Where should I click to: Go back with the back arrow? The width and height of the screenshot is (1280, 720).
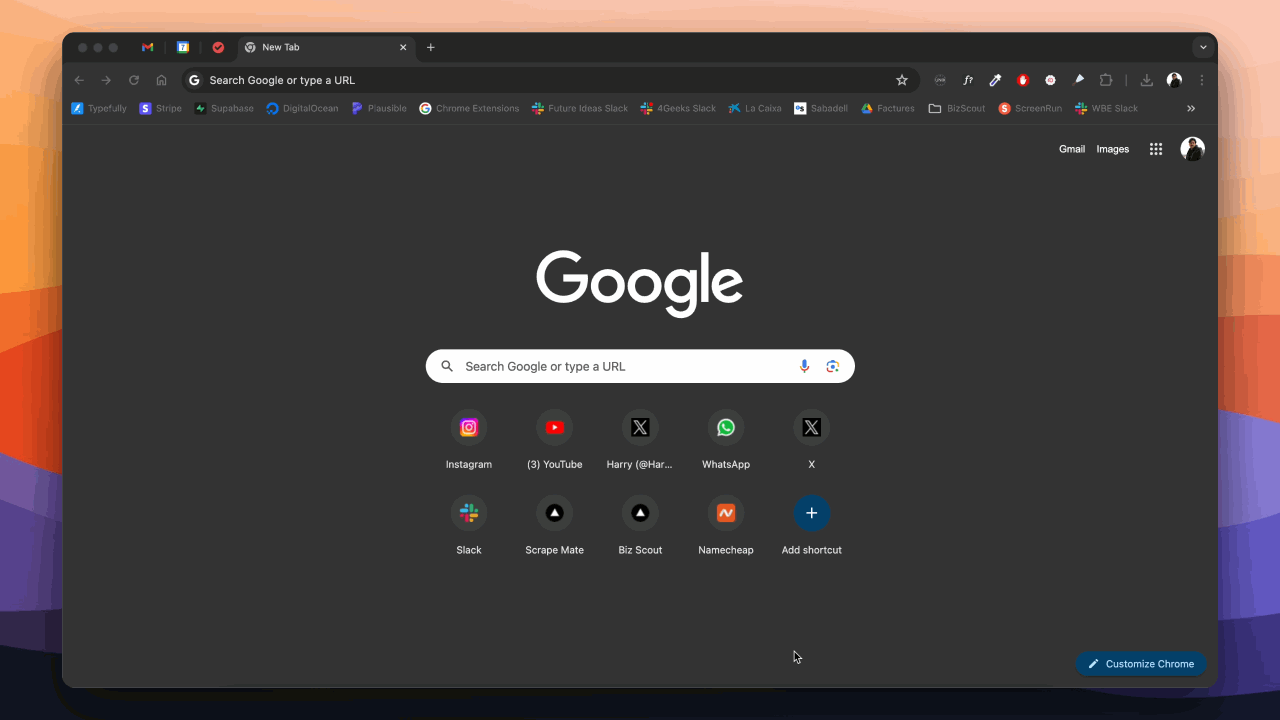(x=79, y=80)
